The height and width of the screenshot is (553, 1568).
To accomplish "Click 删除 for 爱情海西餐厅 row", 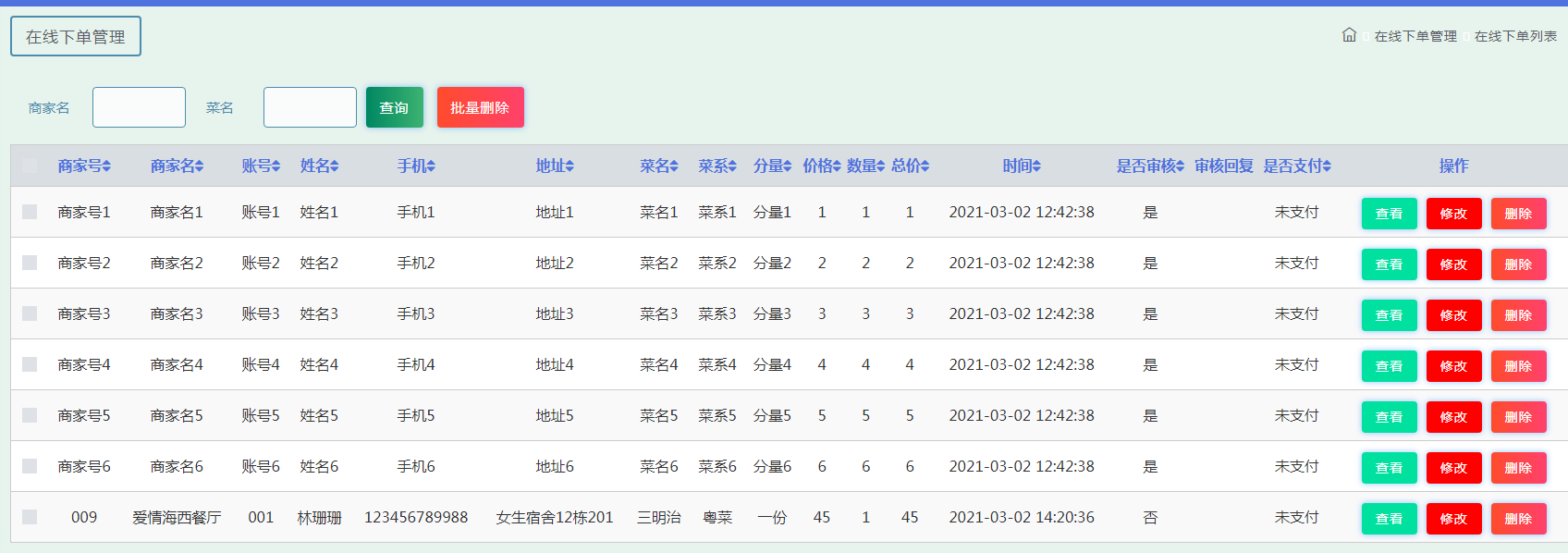I will [1519, 519].
